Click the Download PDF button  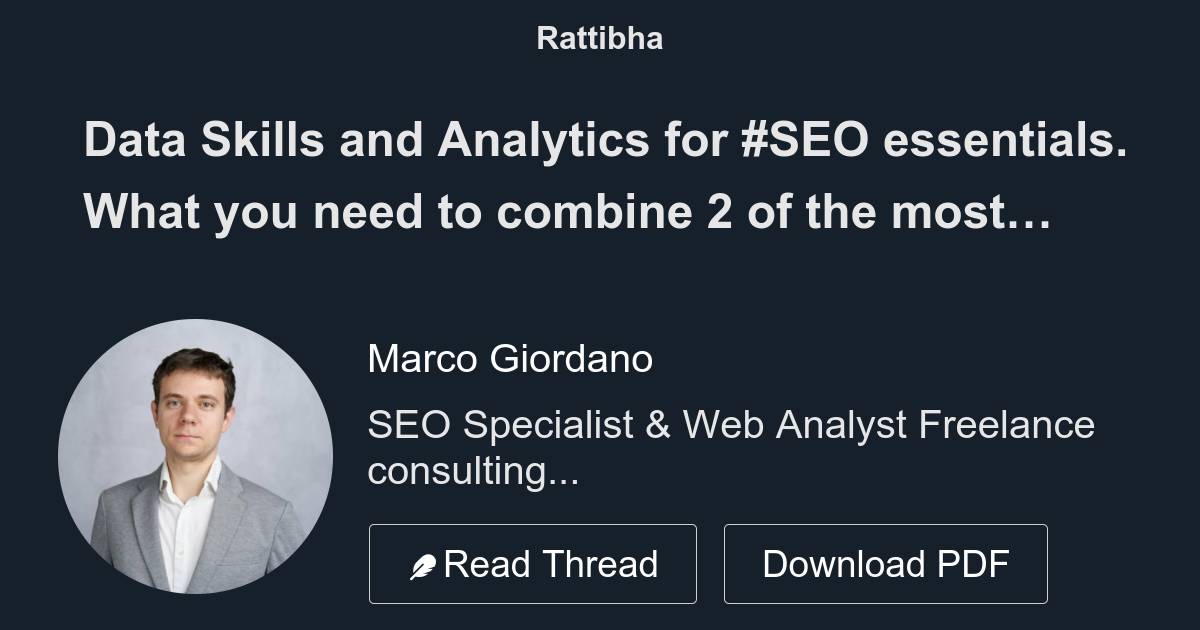[886, 563]
